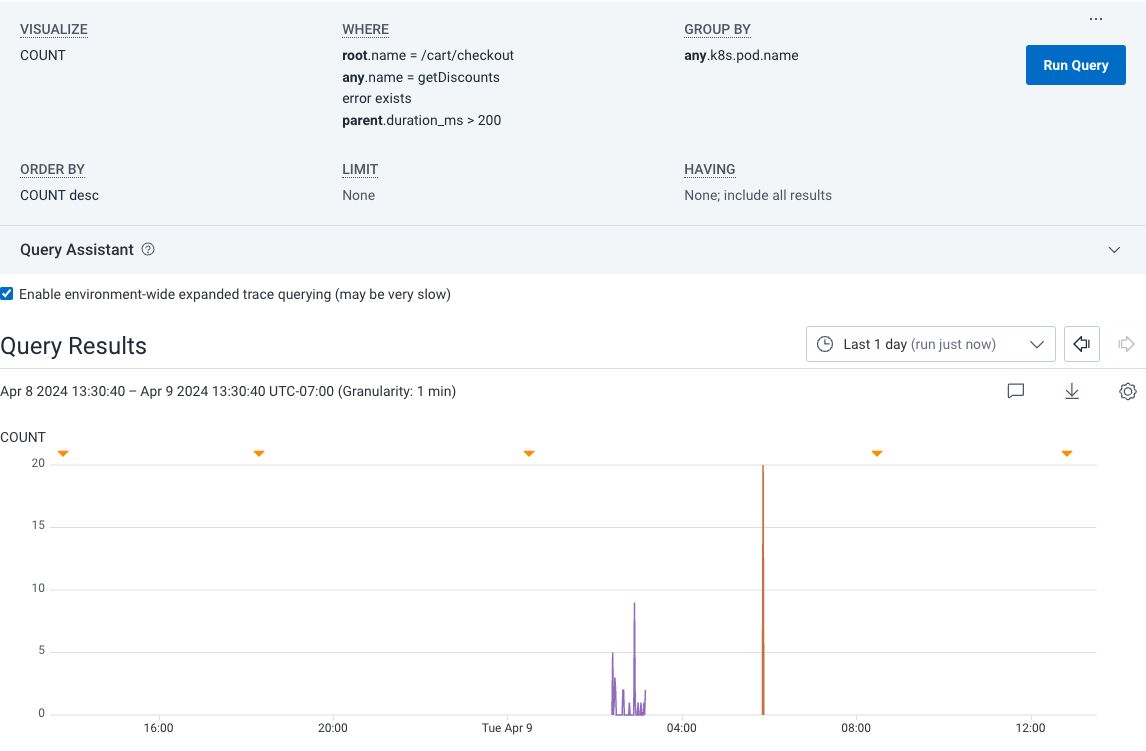Screen dimensions: 1146x751
Task: Click the None value under LIMIT
Action: (358, 195)
